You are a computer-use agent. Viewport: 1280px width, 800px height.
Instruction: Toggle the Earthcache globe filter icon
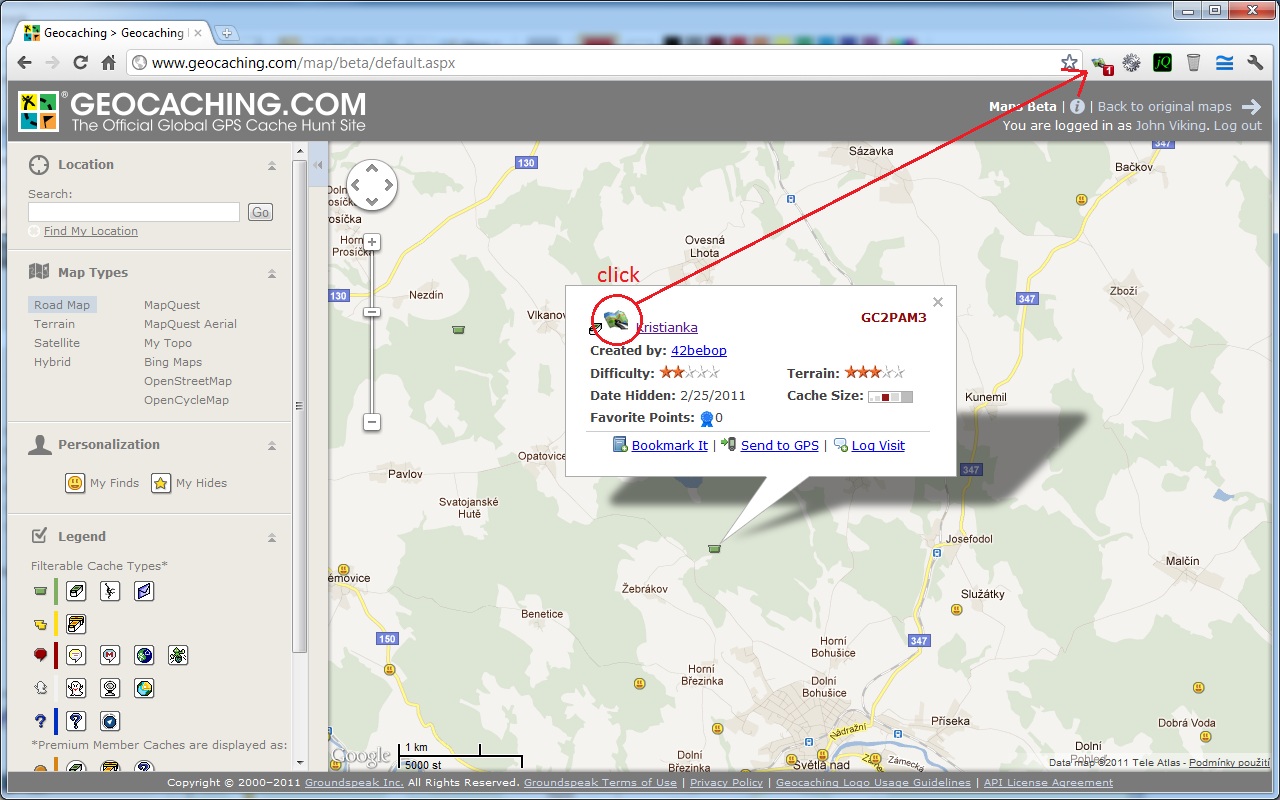pos(144,656)
